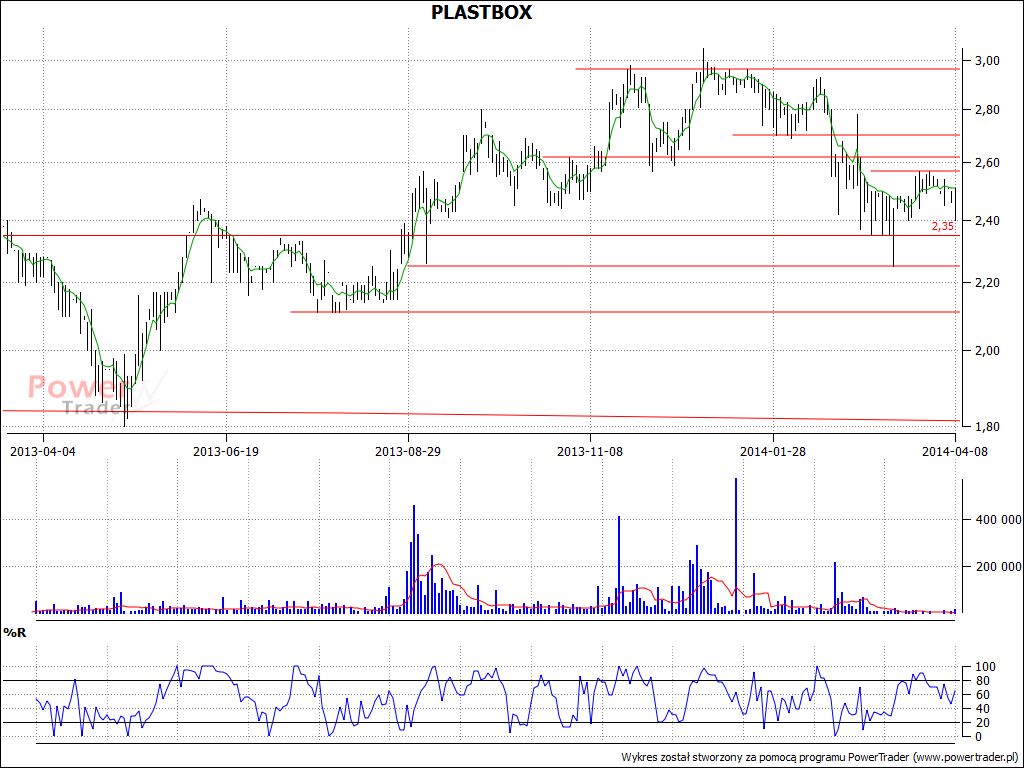Click the PowerTrader attribution text at bottom
Screen dimensions: 1024x768
(x=820, y=758)
